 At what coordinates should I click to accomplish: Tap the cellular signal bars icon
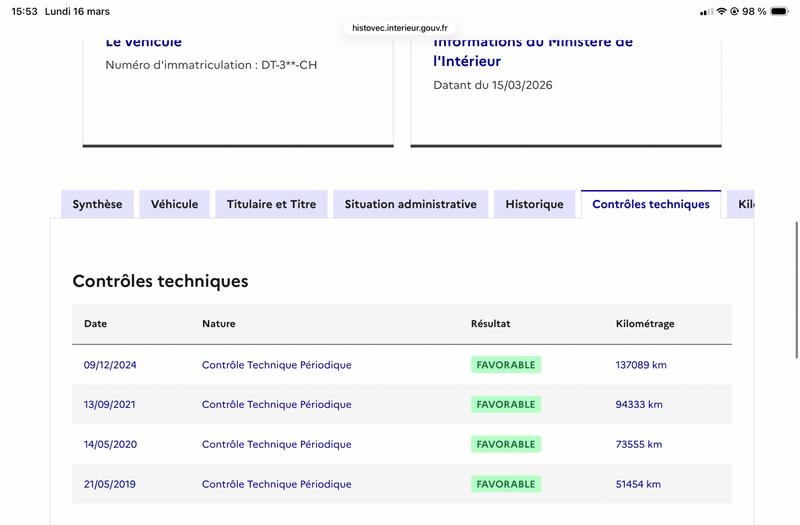[x=707, y=11]
